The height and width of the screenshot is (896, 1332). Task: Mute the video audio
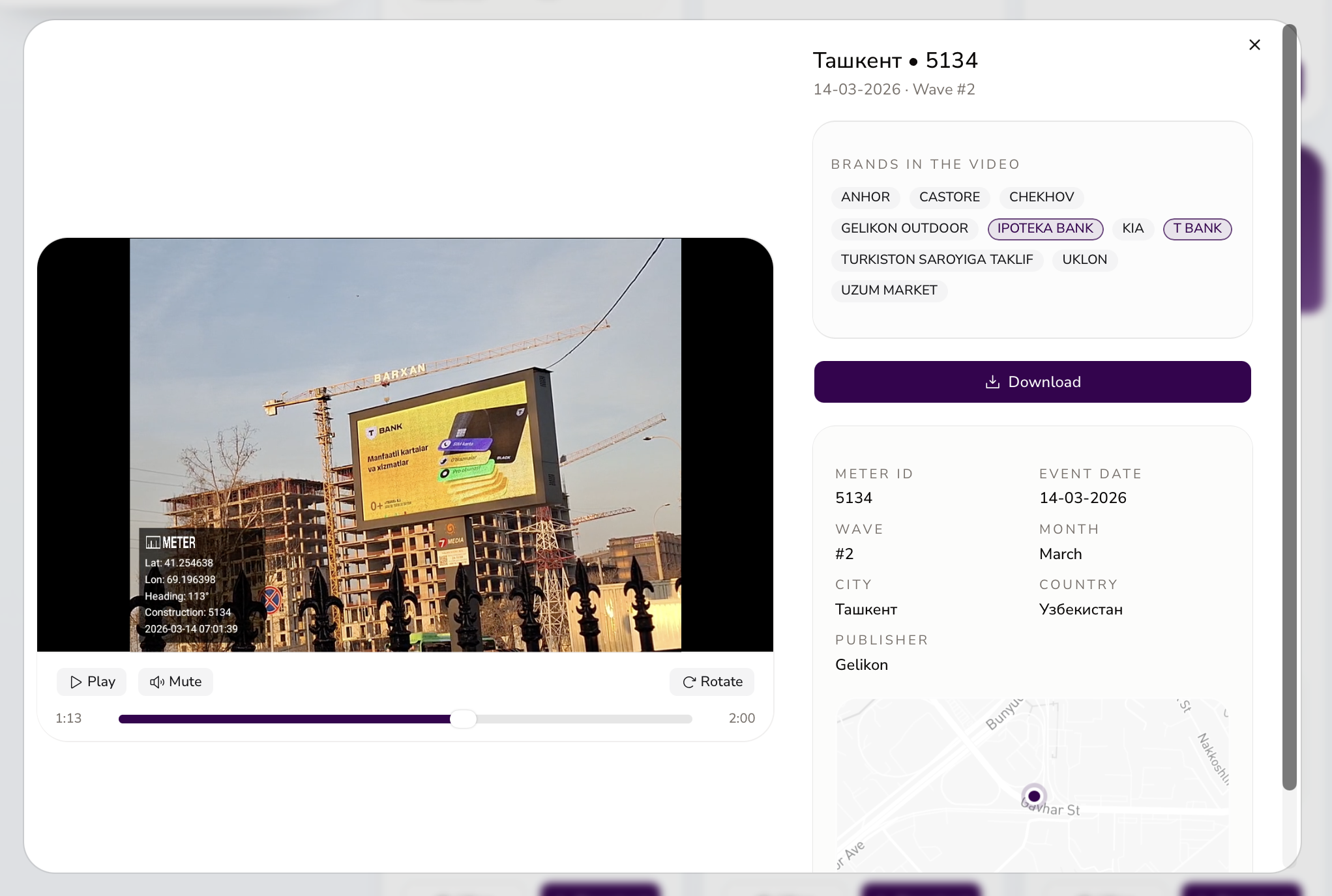click(175, 682)
